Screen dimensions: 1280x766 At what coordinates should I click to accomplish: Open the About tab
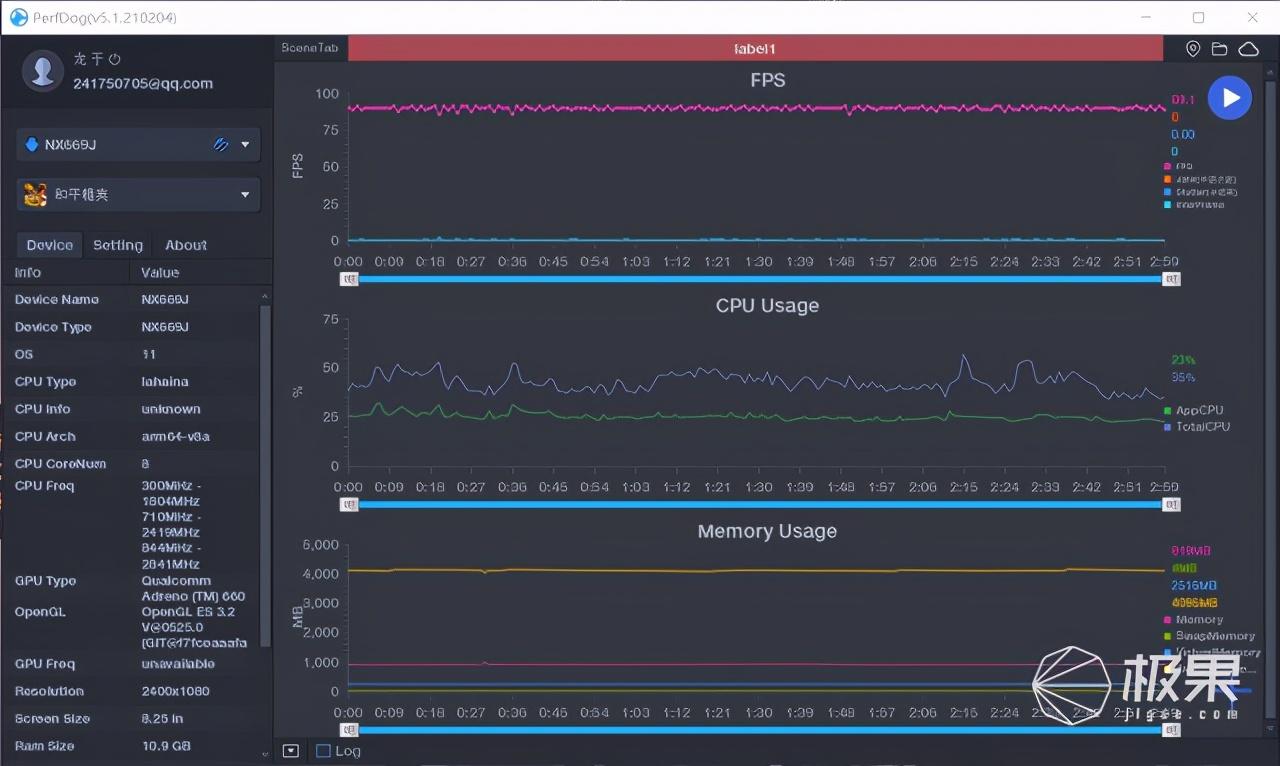186,245
